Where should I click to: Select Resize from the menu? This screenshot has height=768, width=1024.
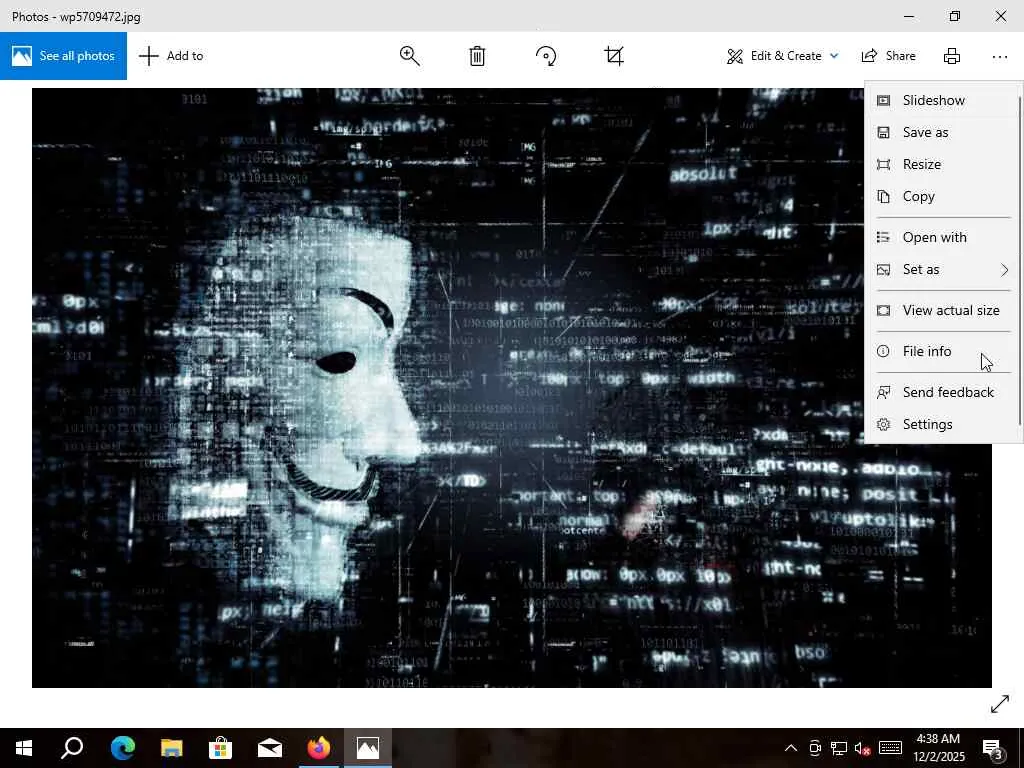(x=941, y=165)
